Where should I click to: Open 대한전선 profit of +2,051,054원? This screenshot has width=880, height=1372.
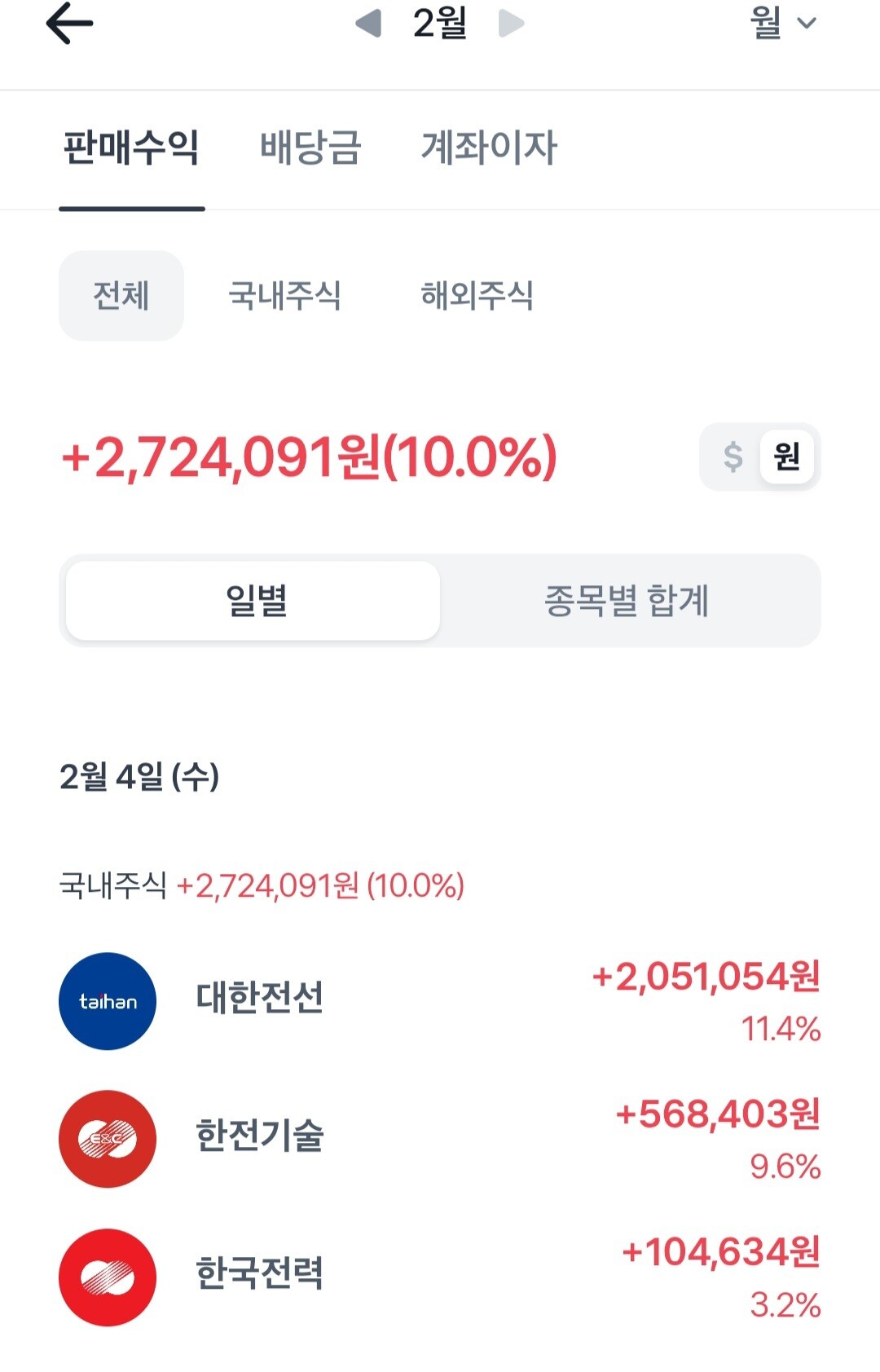(706, 977)
